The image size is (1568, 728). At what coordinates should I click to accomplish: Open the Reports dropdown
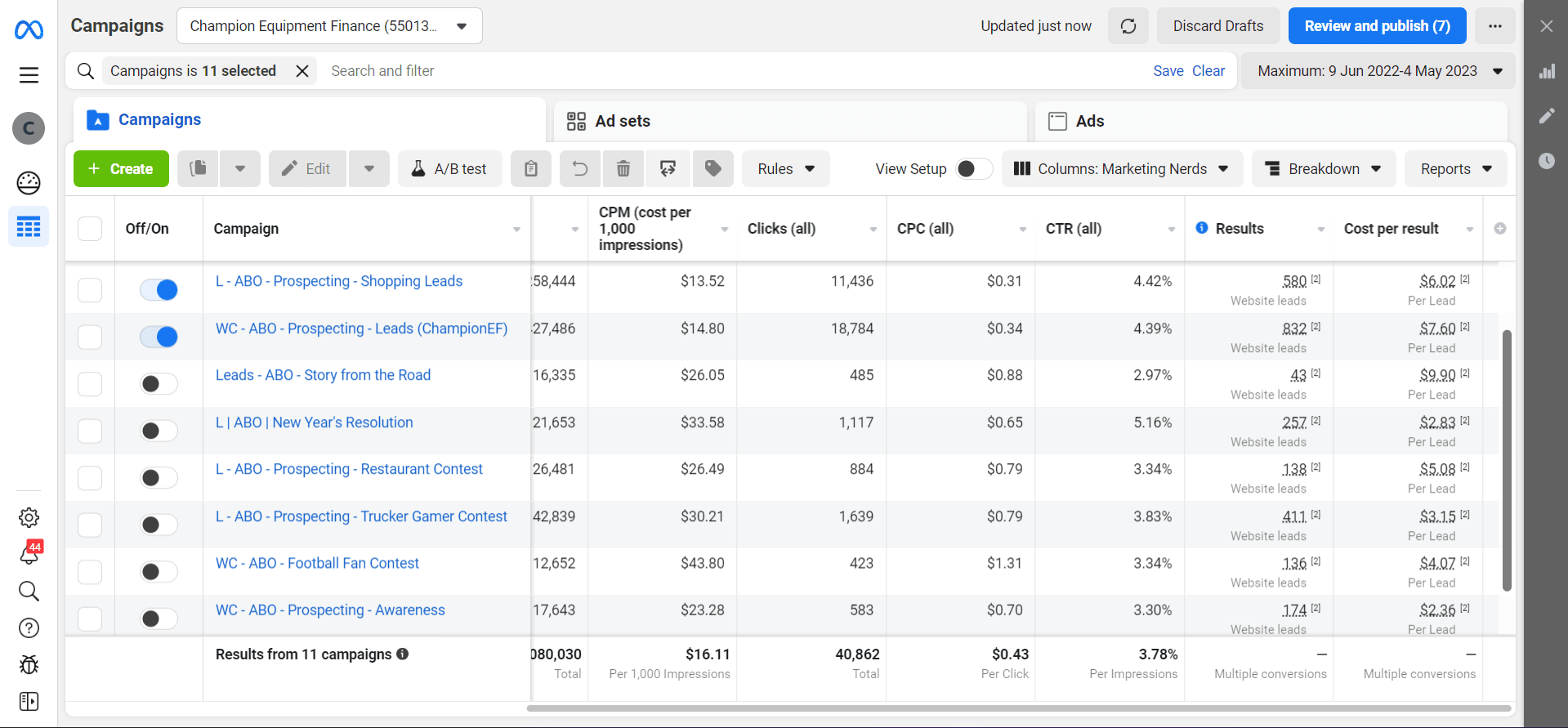point(1455,168)
